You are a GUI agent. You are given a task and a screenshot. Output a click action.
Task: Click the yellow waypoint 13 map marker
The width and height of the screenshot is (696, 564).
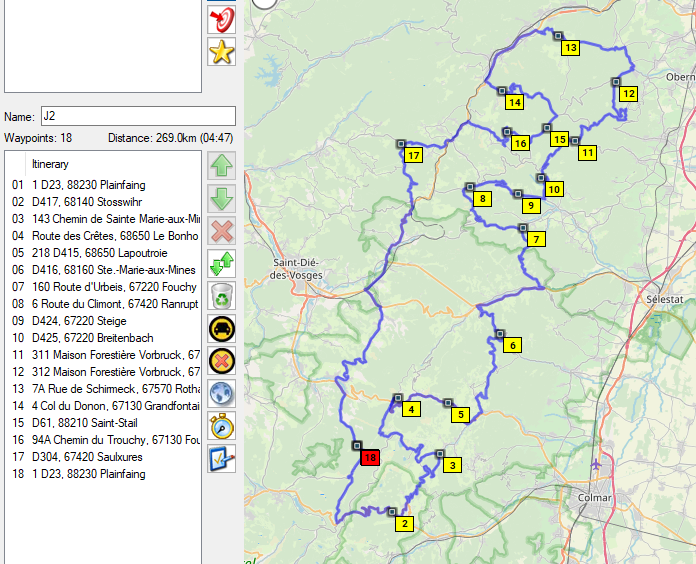coord(570,47)
